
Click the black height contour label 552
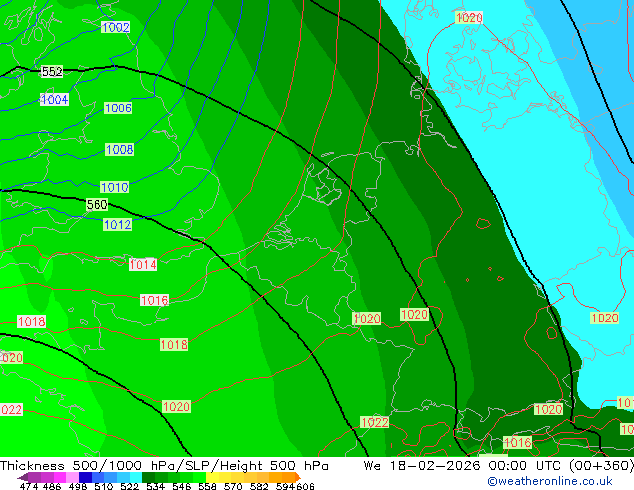[x=52, y=72]
